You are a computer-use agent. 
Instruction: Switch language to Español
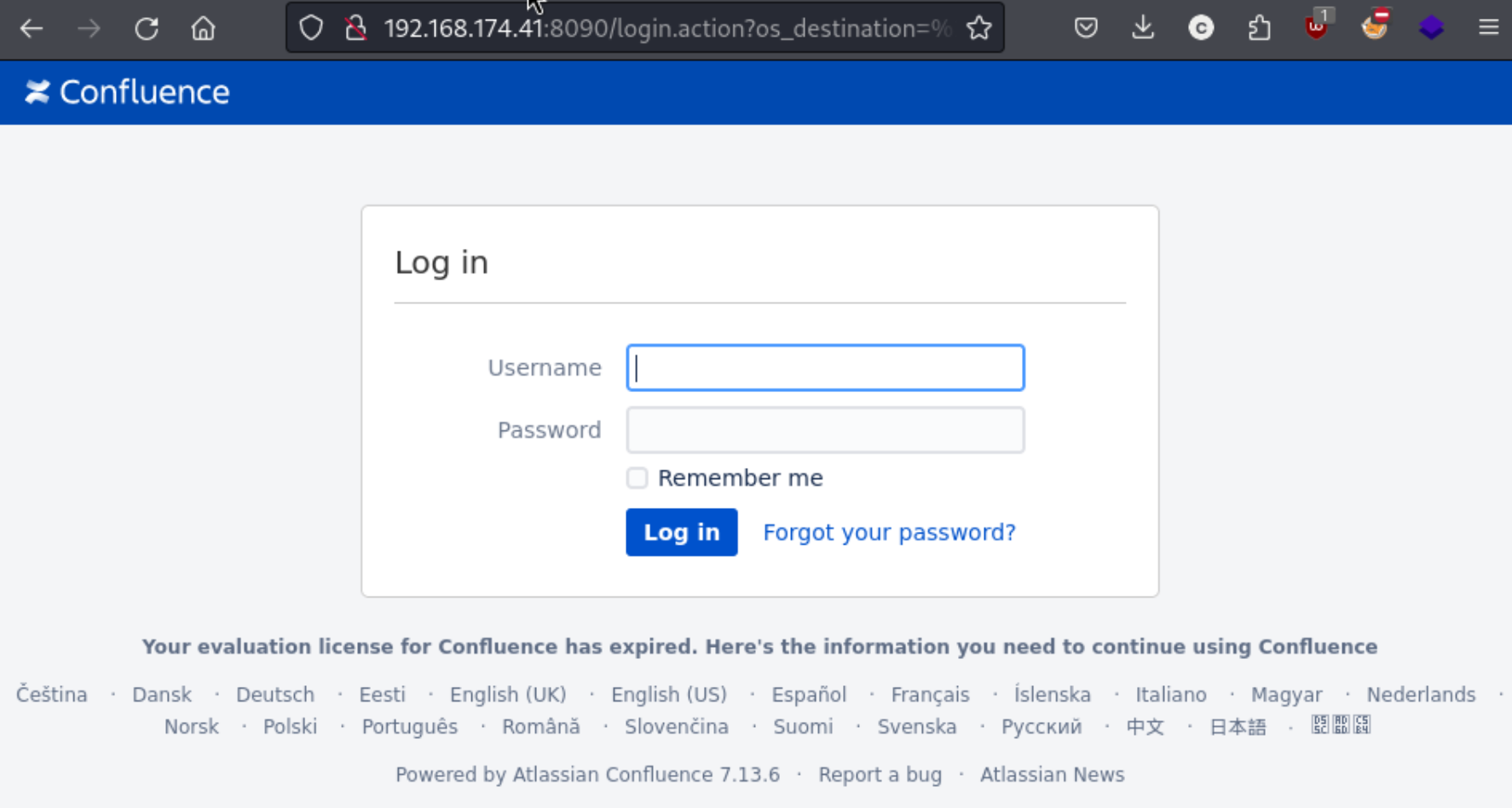click(x=809, y=695)
